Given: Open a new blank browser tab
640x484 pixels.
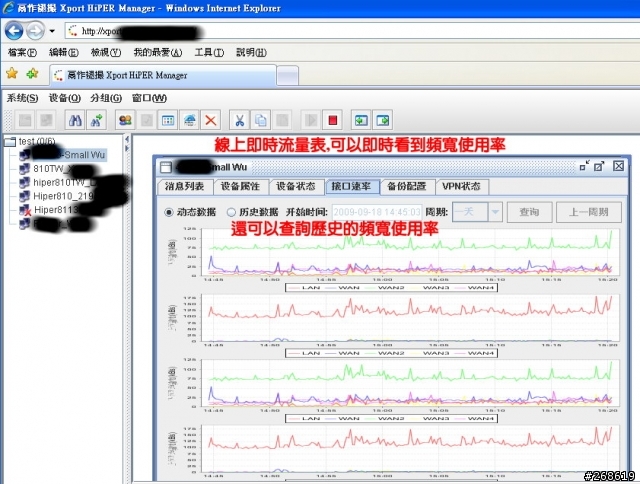Looking at the screenshot, I should point(287,76).
